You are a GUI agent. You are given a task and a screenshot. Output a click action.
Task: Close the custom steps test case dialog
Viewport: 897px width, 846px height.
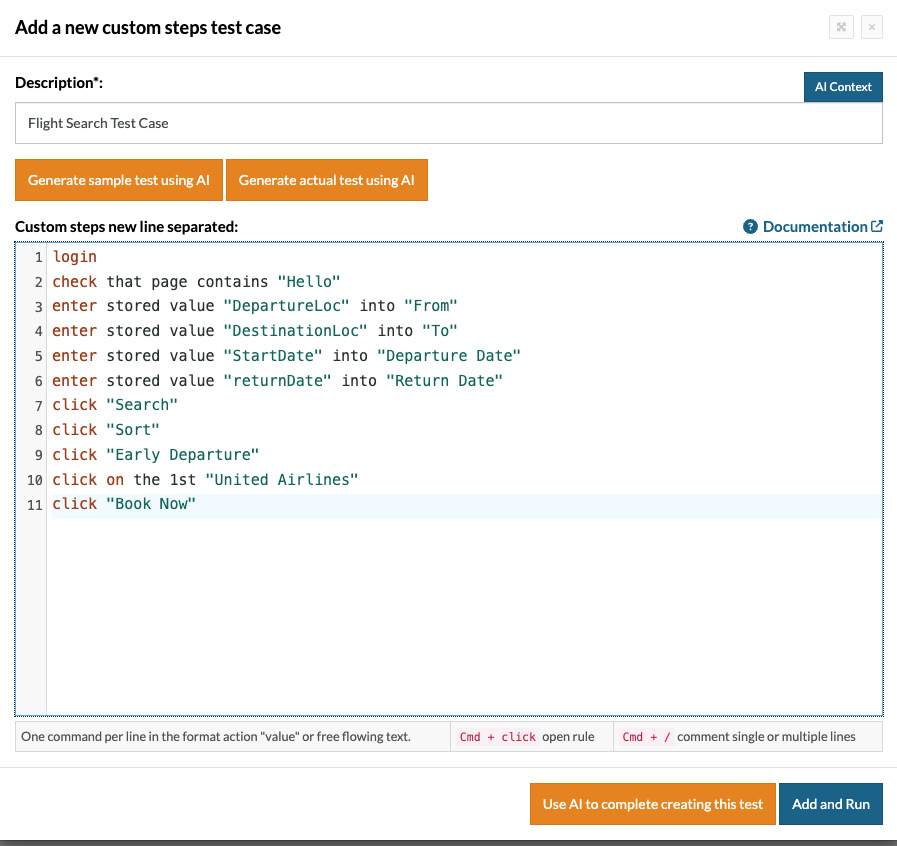point(872,28)
